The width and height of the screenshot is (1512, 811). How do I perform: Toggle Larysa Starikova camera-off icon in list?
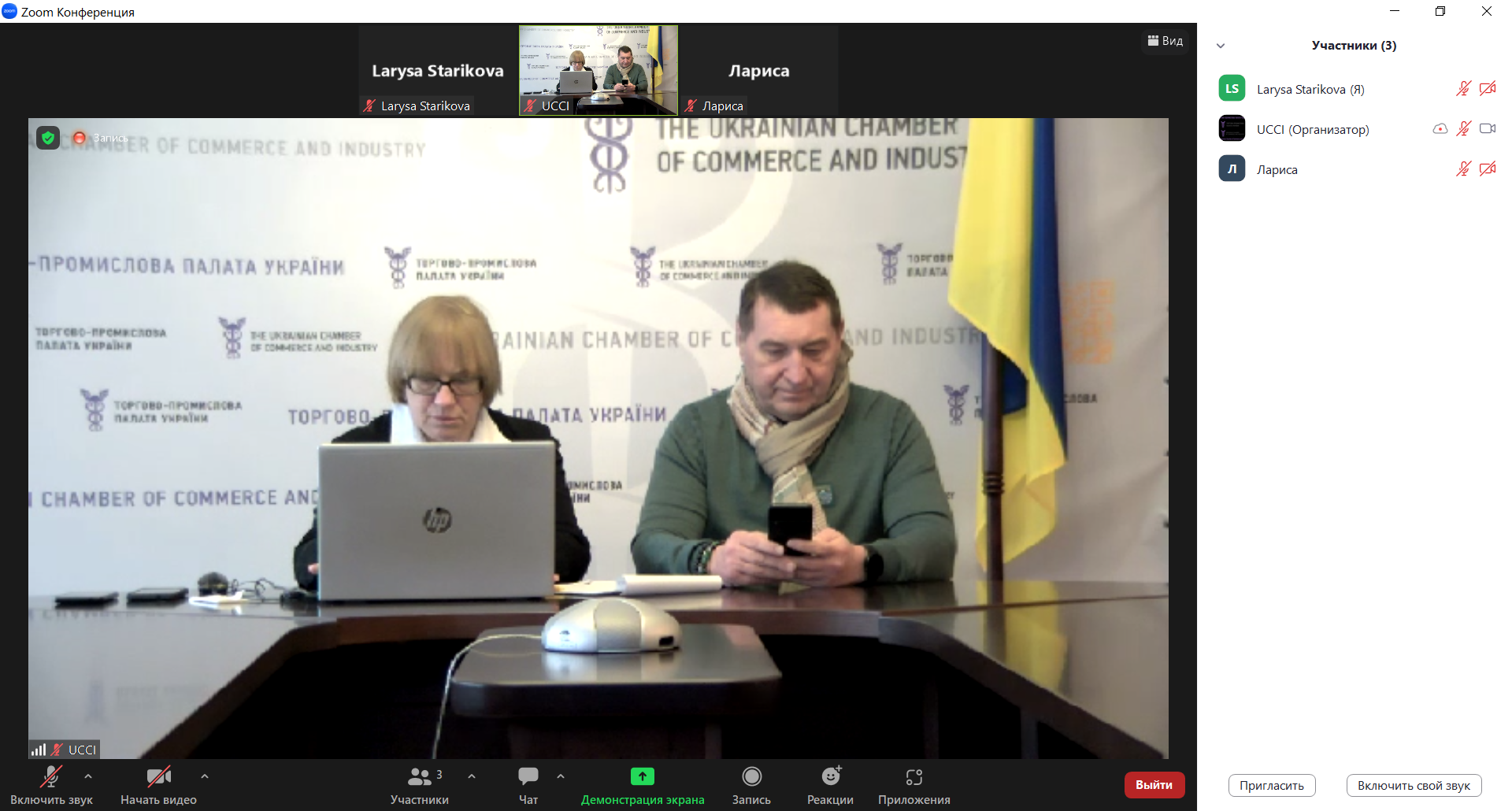[x=1488, y=88]
